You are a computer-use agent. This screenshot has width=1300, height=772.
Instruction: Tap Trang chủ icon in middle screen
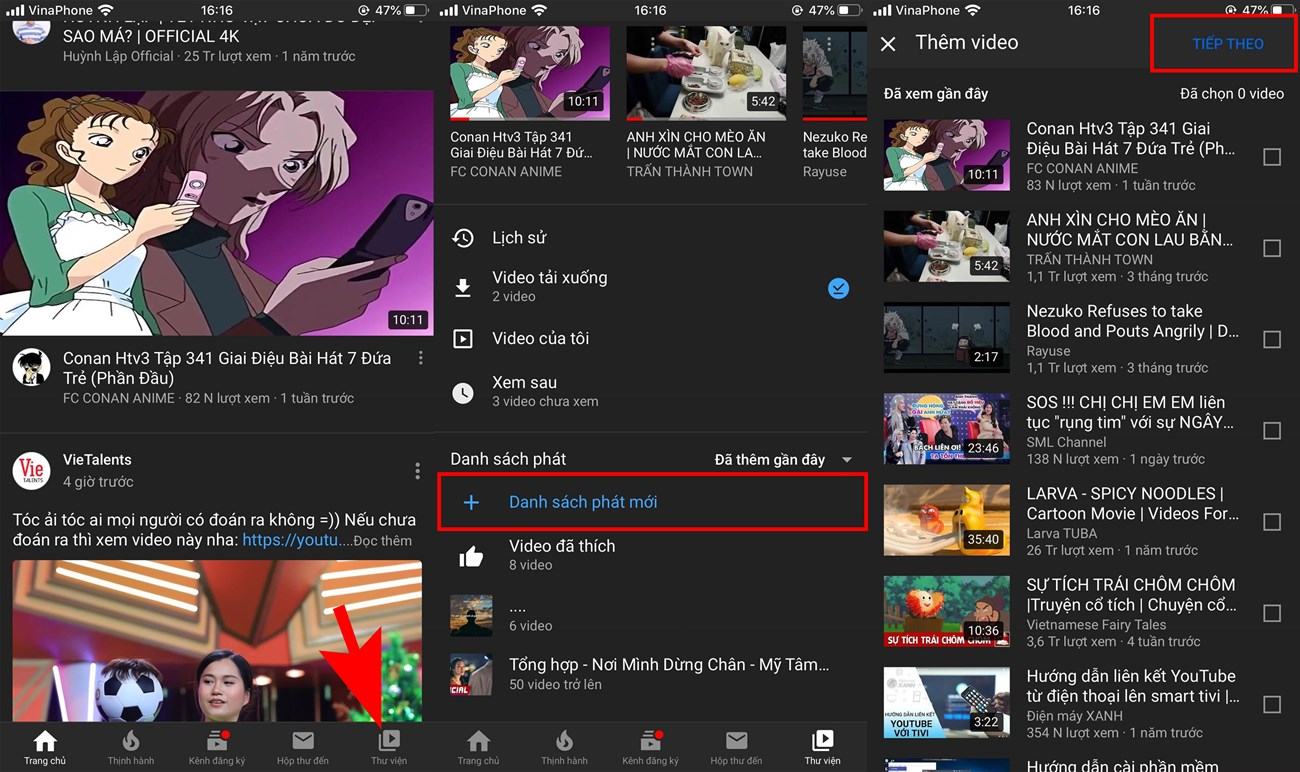coord(479,741)
